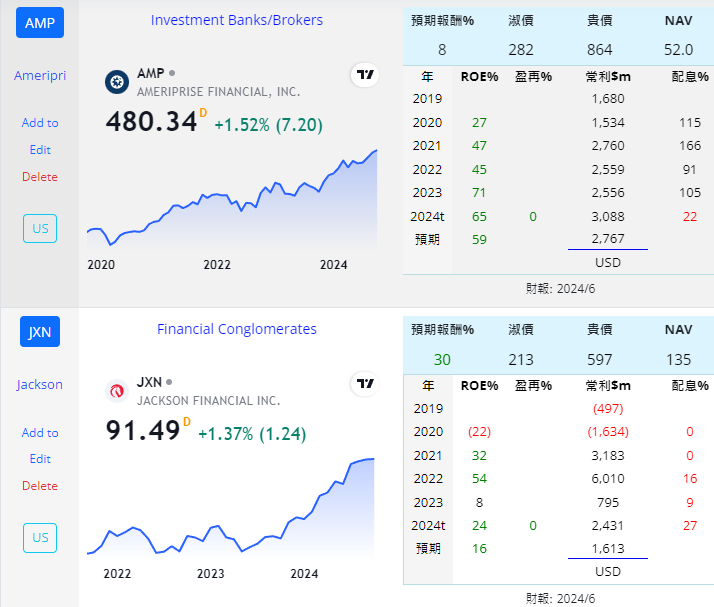Click the JXN change +1.37% (1.24)
This screenshot has width=714, height=607.
[x=252, y=434]
